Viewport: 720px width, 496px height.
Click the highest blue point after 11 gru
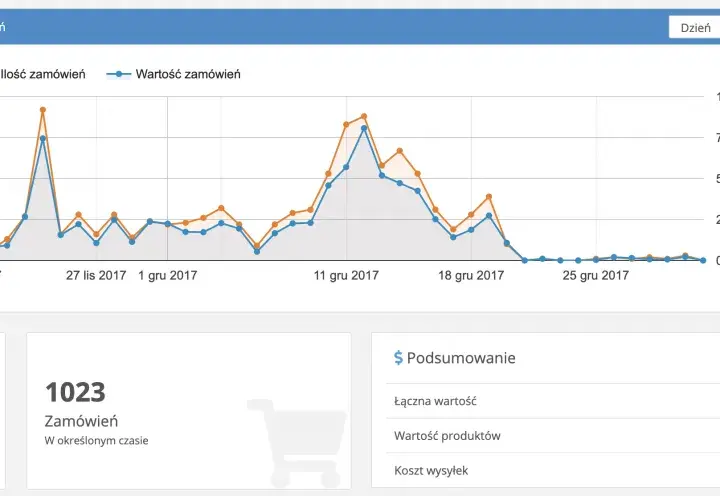(364, 128)
